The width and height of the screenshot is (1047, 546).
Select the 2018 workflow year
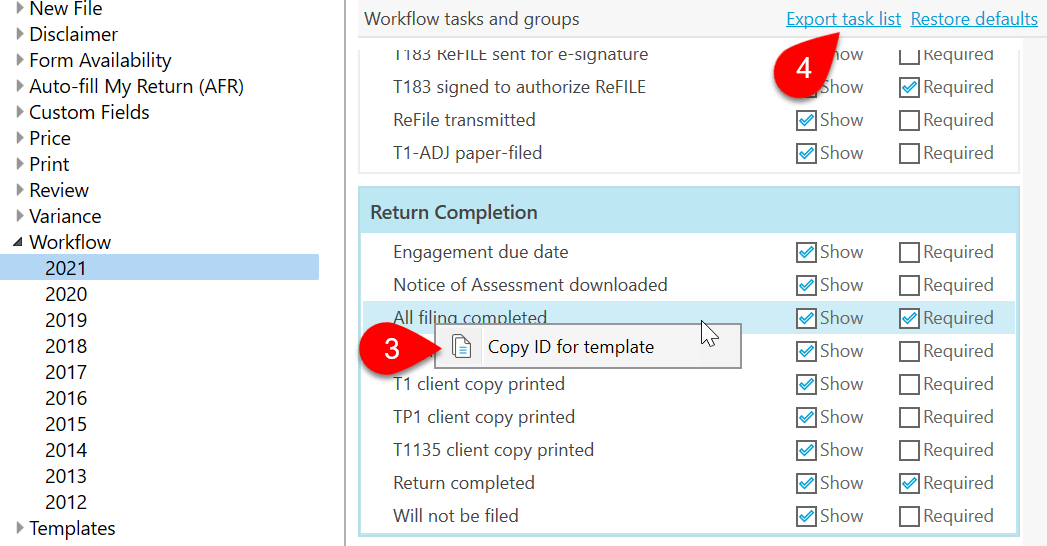pos(66,346)
